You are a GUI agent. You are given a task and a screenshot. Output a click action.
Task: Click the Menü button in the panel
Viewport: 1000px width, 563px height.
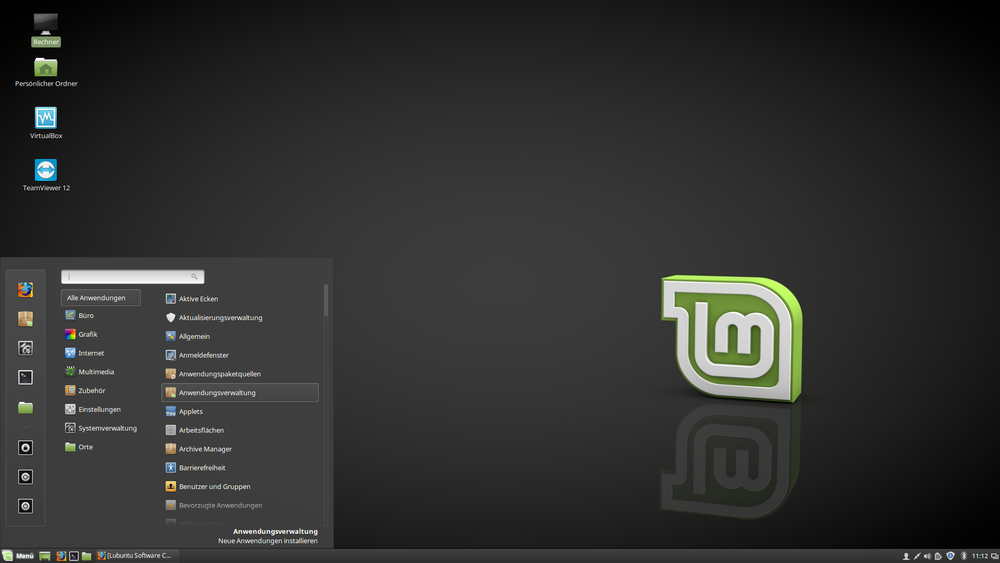coord(19,556)
